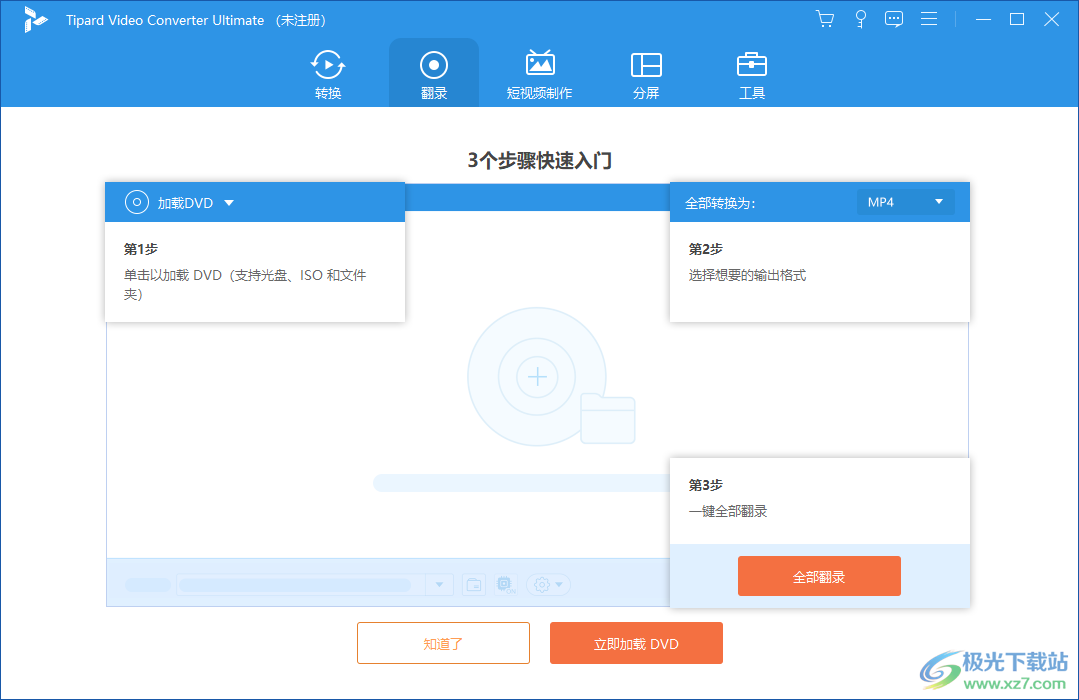This screenshot has height=700, width=1079.
Task: Open the output folder icon in bottom toolbar
Action: tap(474, 584)
